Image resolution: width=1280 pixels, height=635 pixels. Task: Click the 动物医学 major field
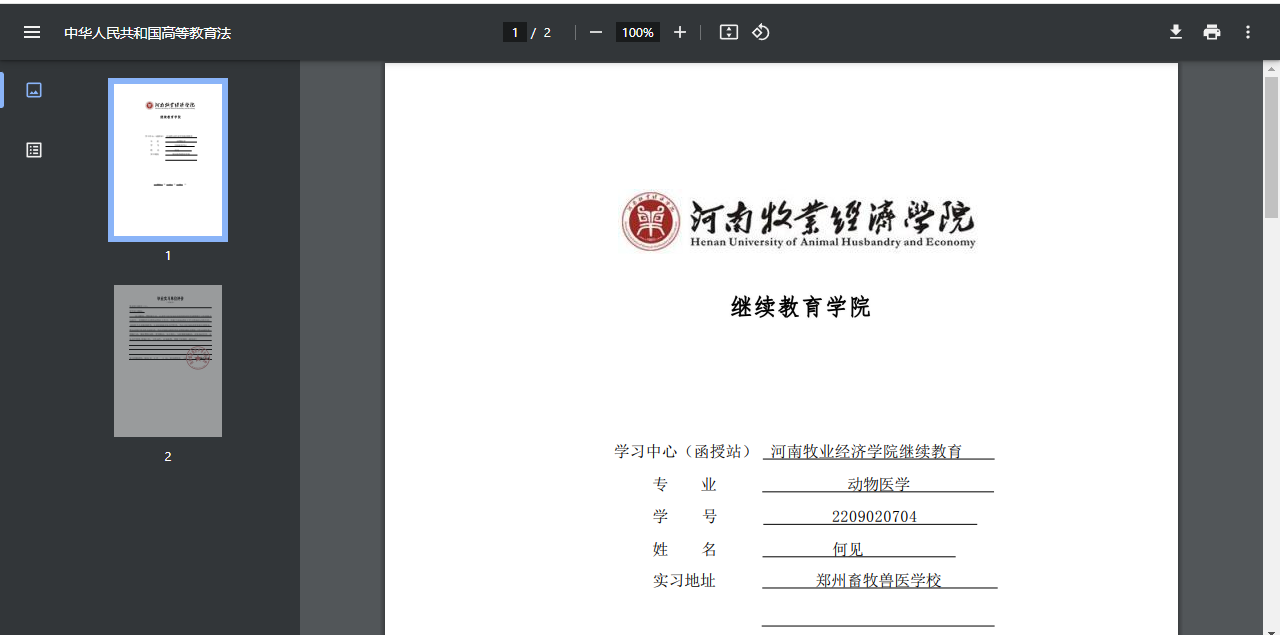coord(878,485)
